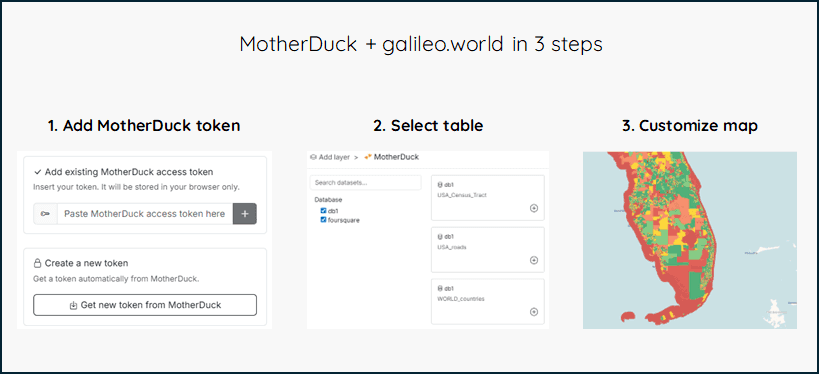Screen dimensions: 819x374
Task: Click the Database filter heading
Action: click(x=329, y=200)
